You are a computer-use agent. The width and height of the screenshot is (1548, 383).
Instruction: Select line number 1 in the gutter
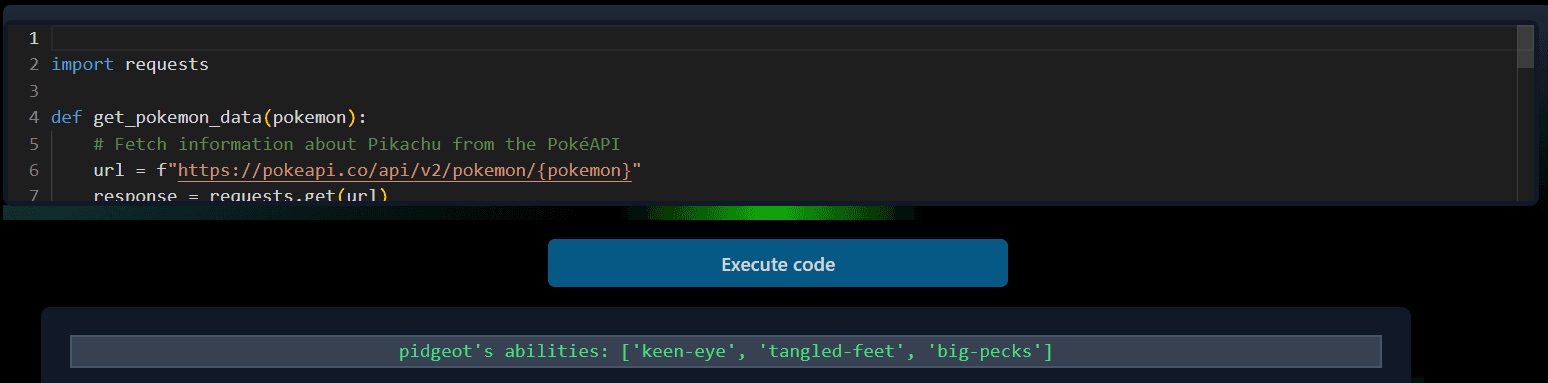[x=34, y=38]
